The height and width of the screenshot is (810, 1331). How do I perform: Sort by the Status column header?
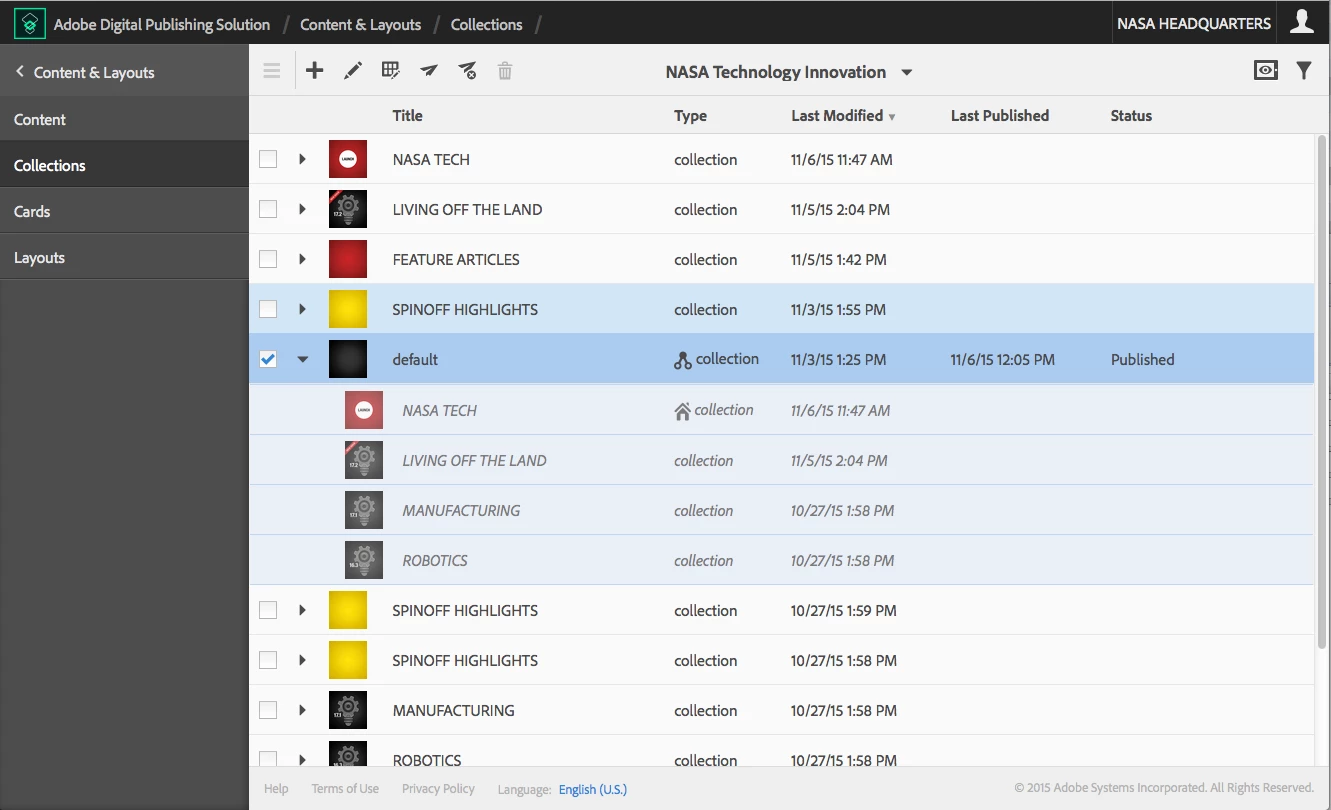point(1131,116)
